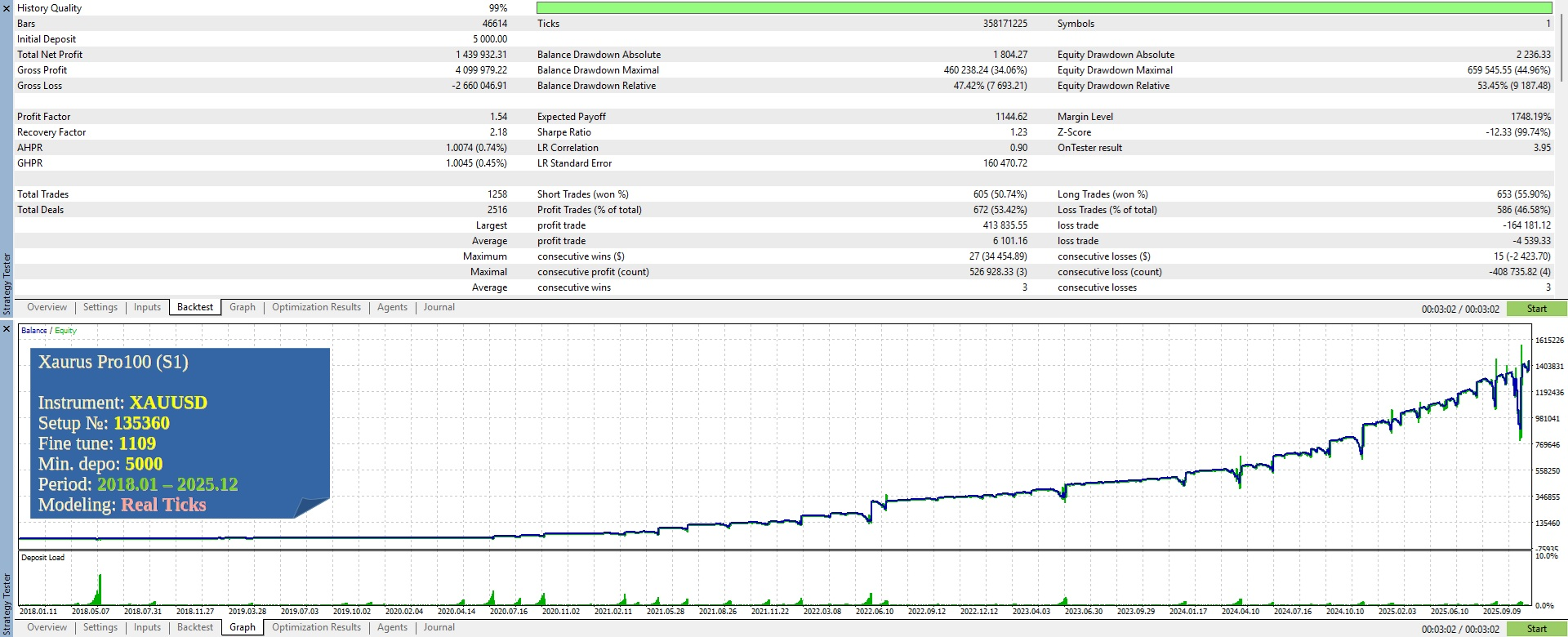Click the Balance legend label on the chart
The image size is (1568, 637).
point(33,331)
